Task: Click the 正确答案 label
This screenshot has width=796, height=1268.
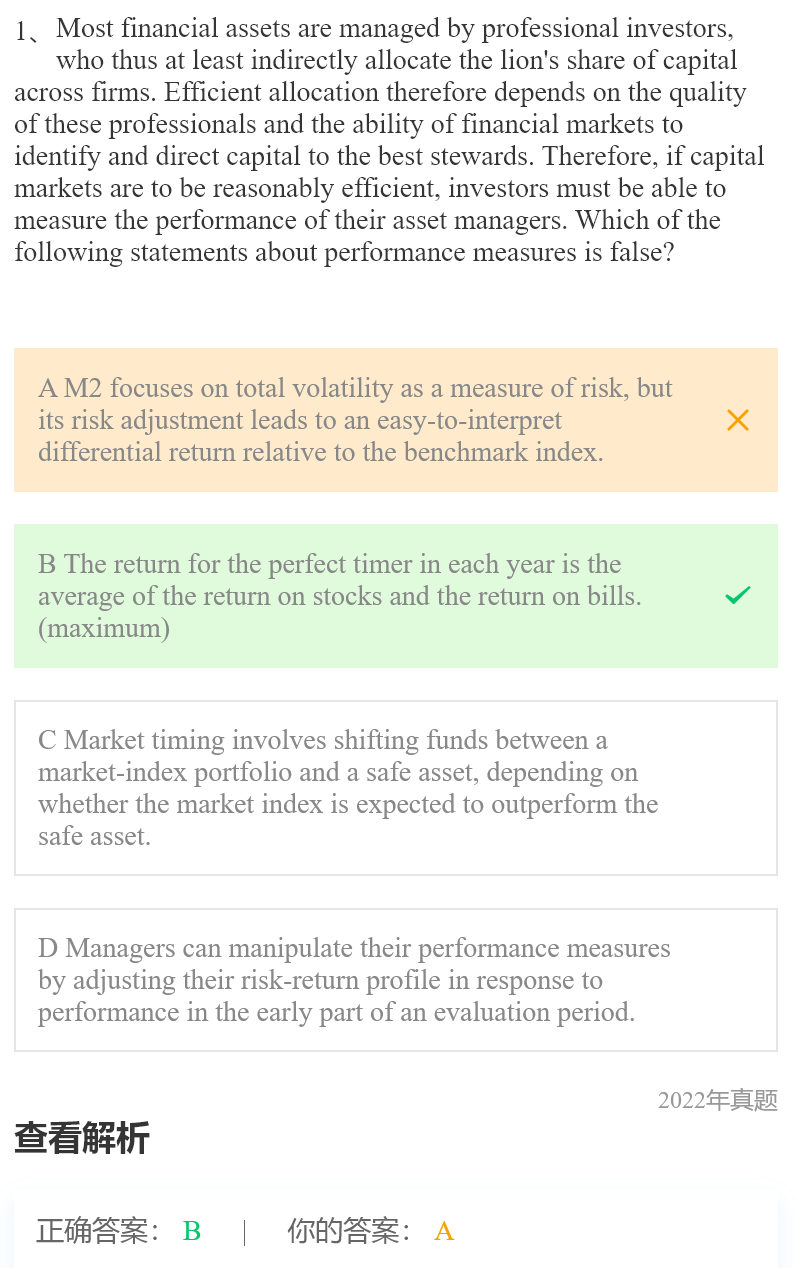Action: coord(98,1231)
